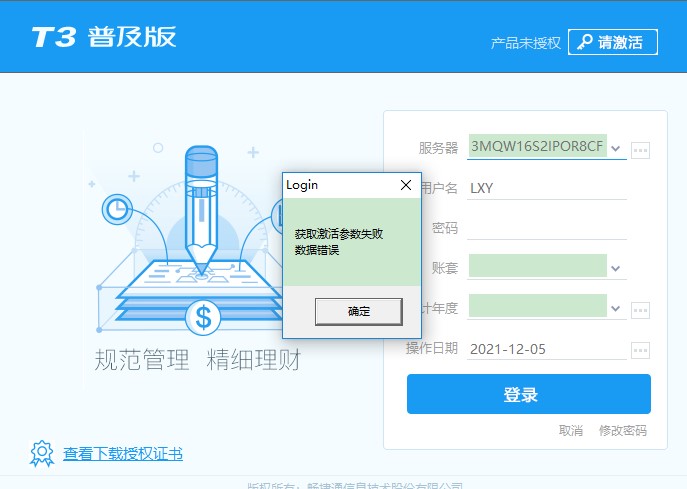Click the 数据错误 message text
The height and width of the screenshot is (489, 687).
pos(317,250)
